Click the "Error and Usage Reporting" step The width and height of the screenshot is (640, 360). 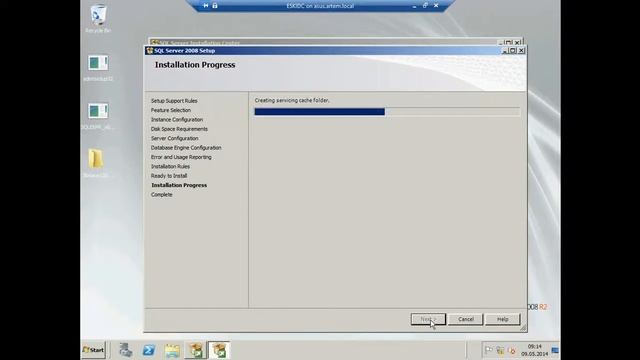pyautogui.click(x=181, y=157)
